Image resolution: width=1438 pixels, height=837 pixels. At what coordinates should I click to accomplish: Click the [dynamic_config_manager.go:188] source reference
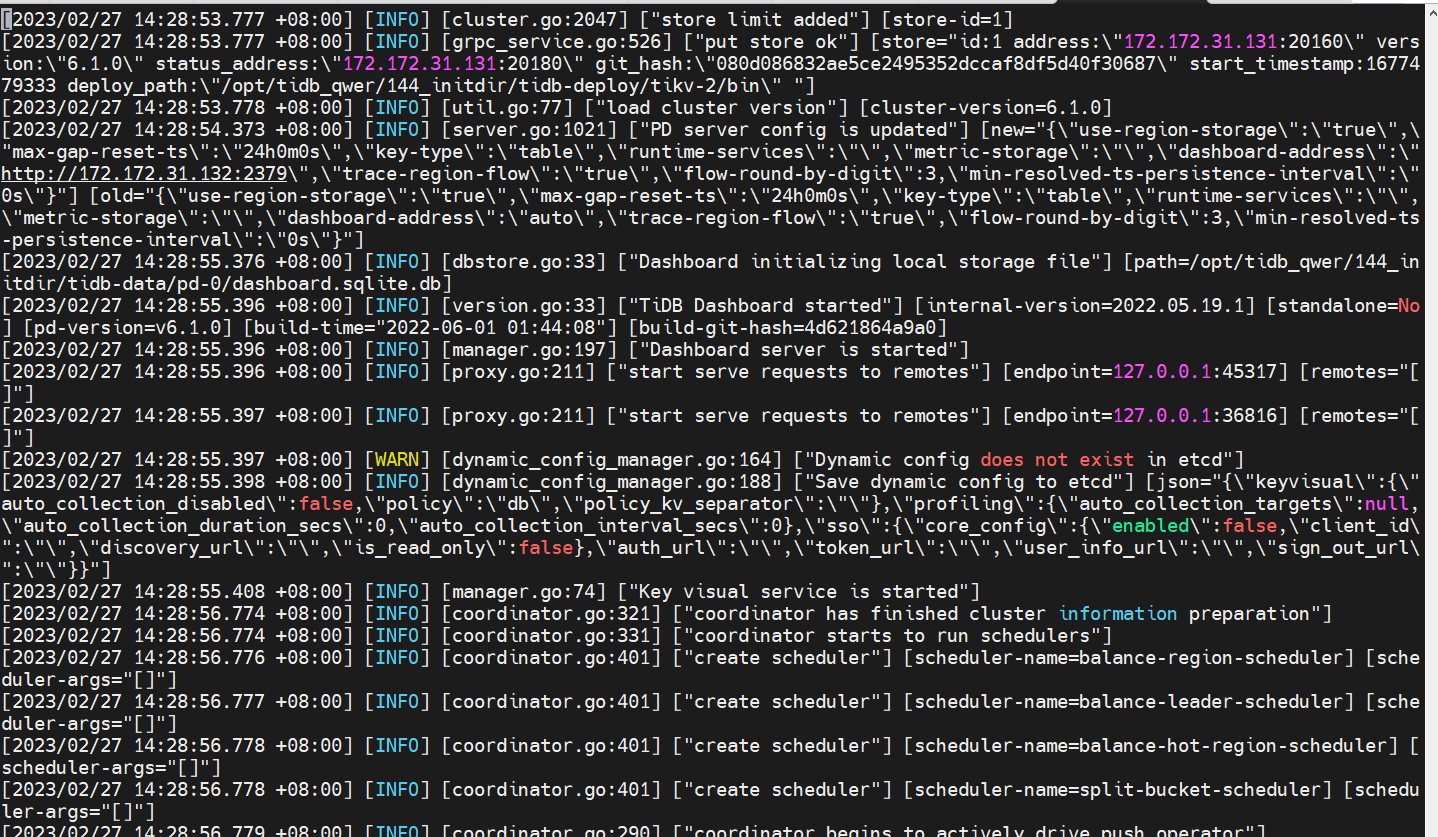click(612, 482)
